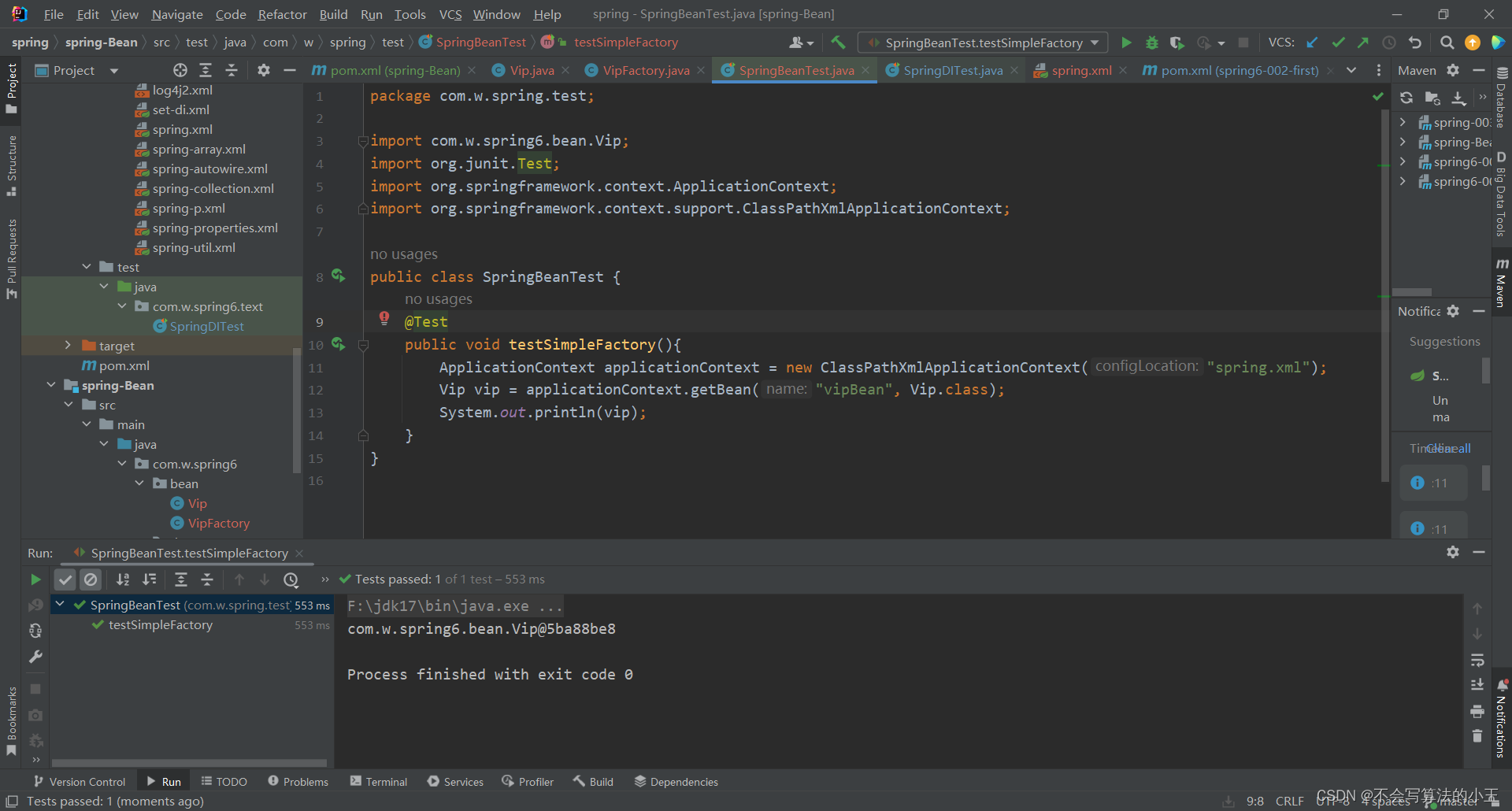The width and height of the screenshot is (1512, 811).
Task: Toggle Bookmarks tool window sidebar button
Action: [x=11, y=721]
